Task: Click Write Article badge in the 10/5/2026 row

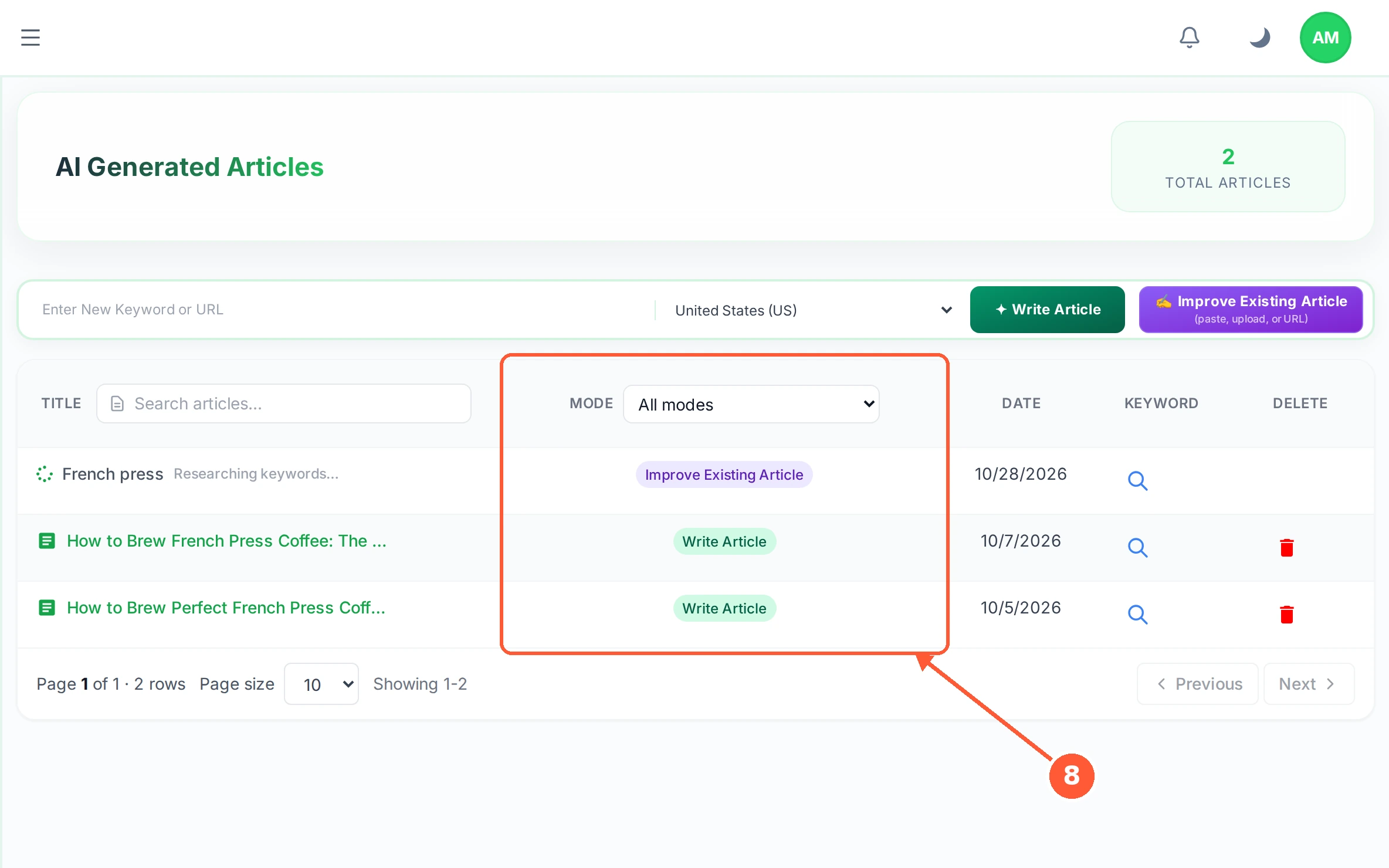Action: (x=724, y=608)
